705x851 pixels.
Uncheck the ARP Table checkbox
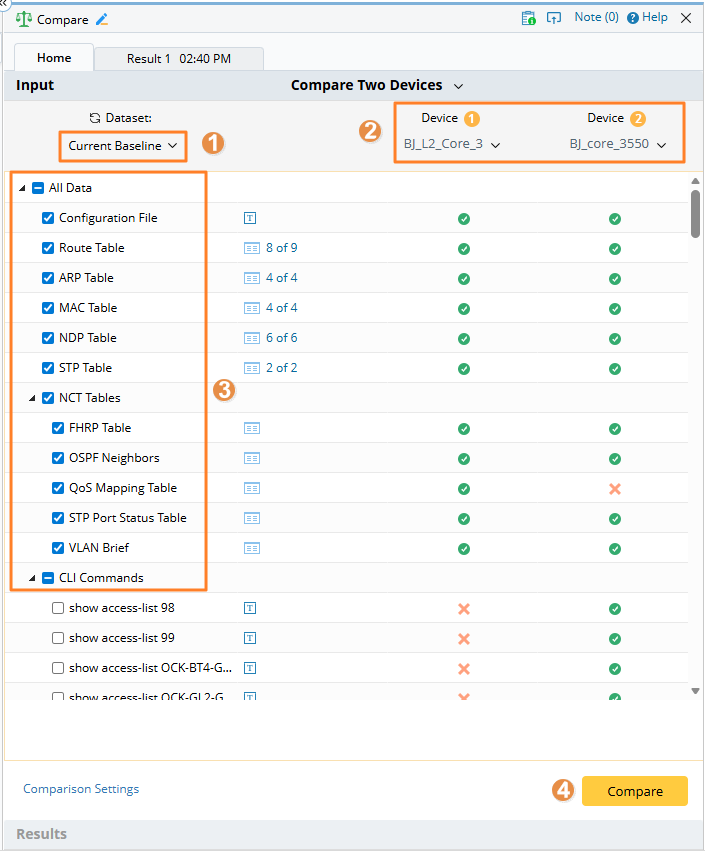tap(48, 278)
